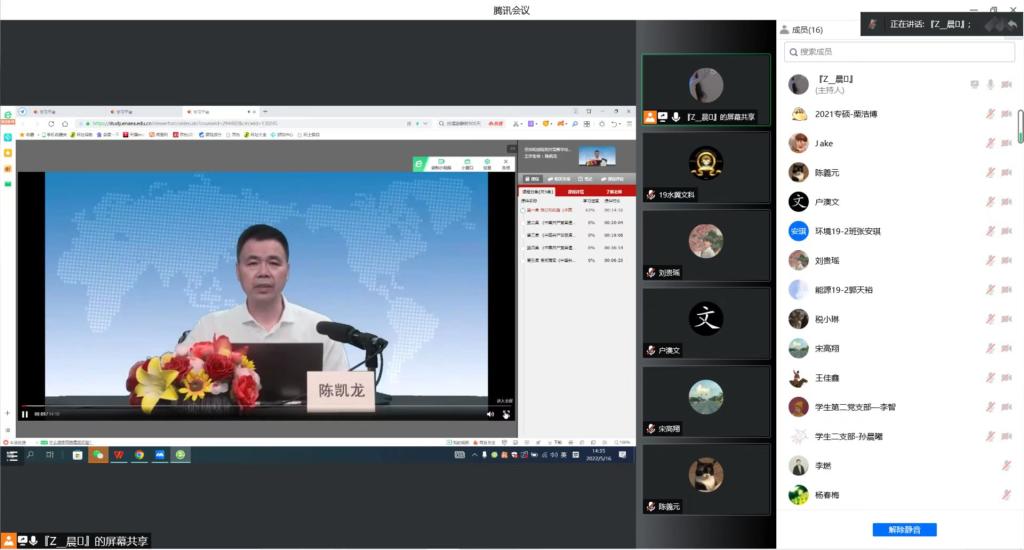Screen dimensions: 1024x550
Task: Click the fullscreen icon in video player
Action: [x=506, y=414]
